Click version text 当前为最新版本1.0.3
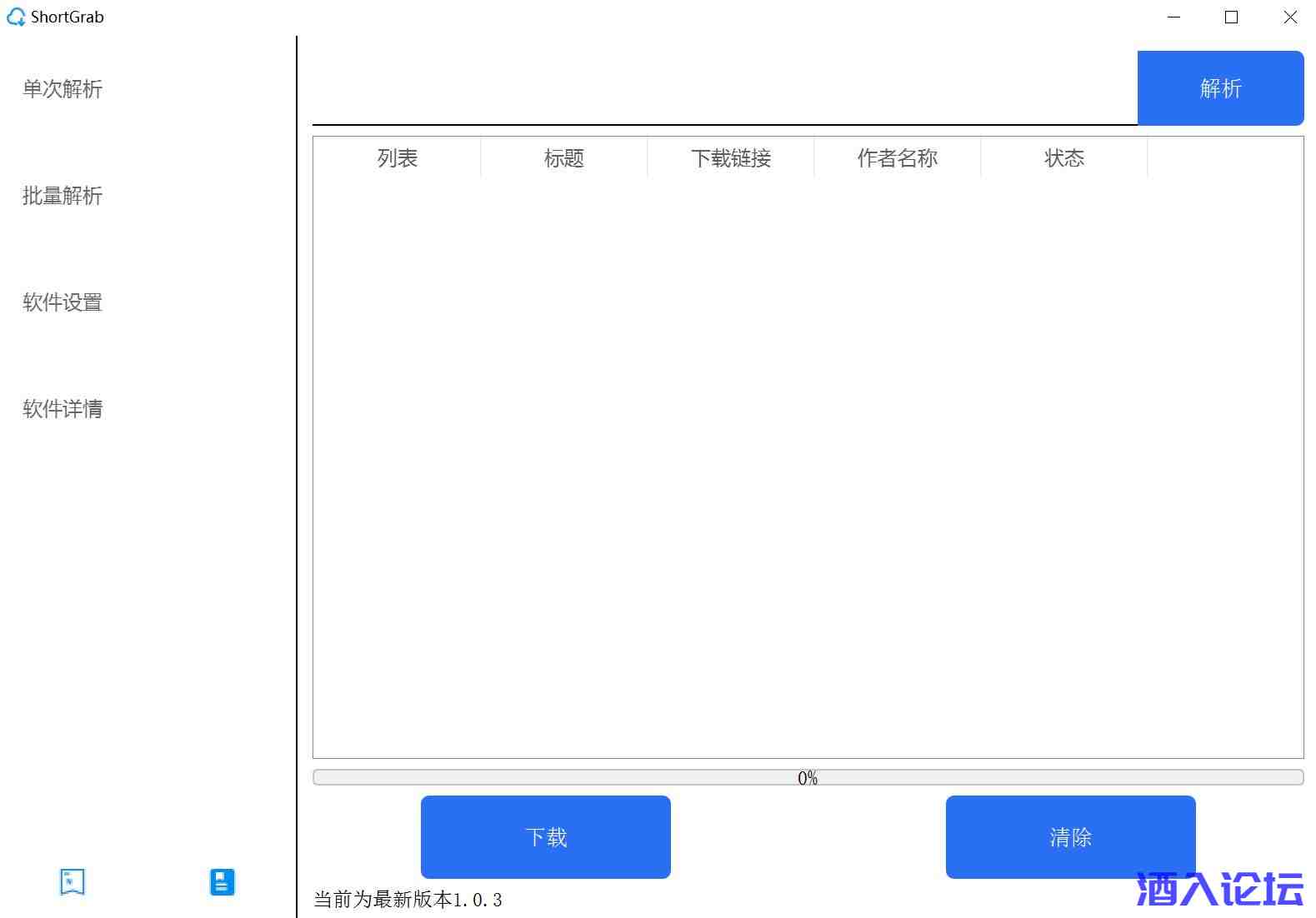The width and height of the screenshot is (1316, 918). tap(408, 900)
